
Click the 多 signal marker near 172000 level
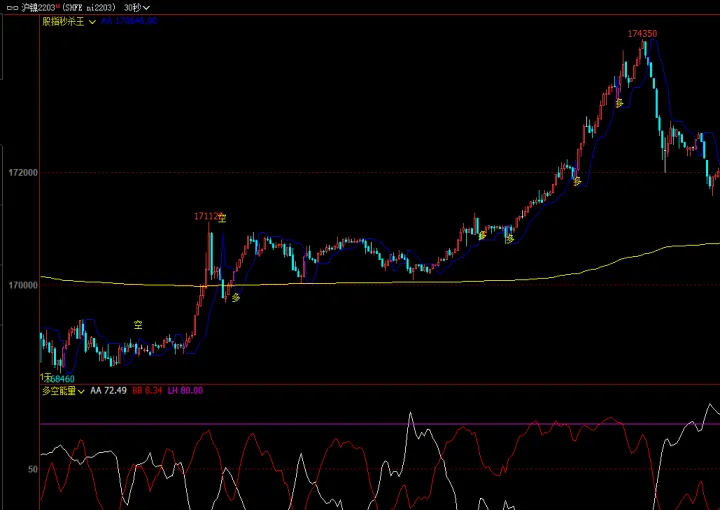[x=576, y=181]
